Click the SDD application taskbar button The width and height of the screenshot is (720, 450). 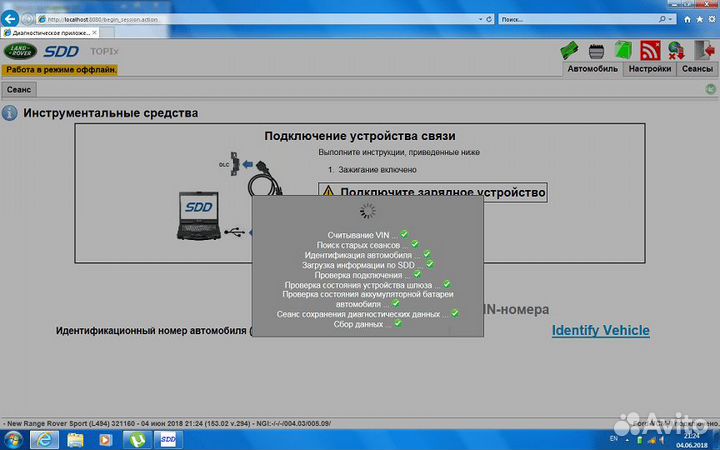point(168,440)
